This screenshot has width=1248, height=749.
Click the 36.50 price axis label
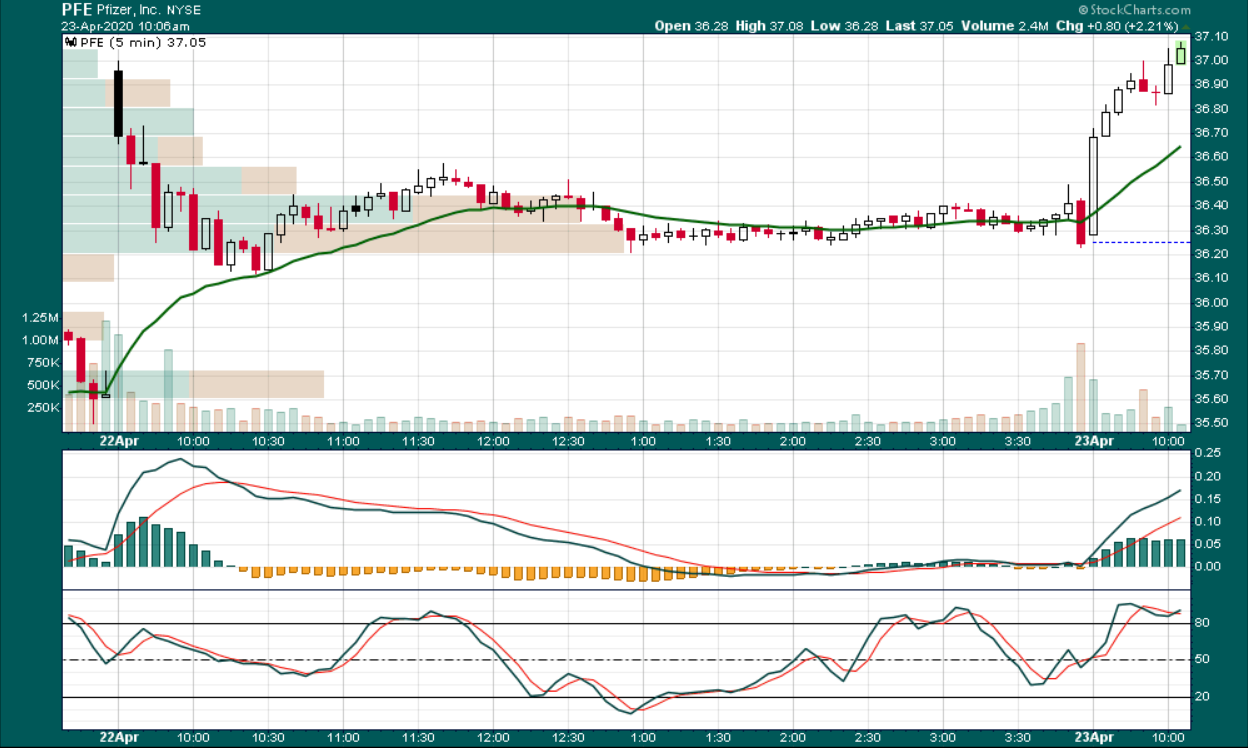pyautogui.click(x=1211, y=181)
